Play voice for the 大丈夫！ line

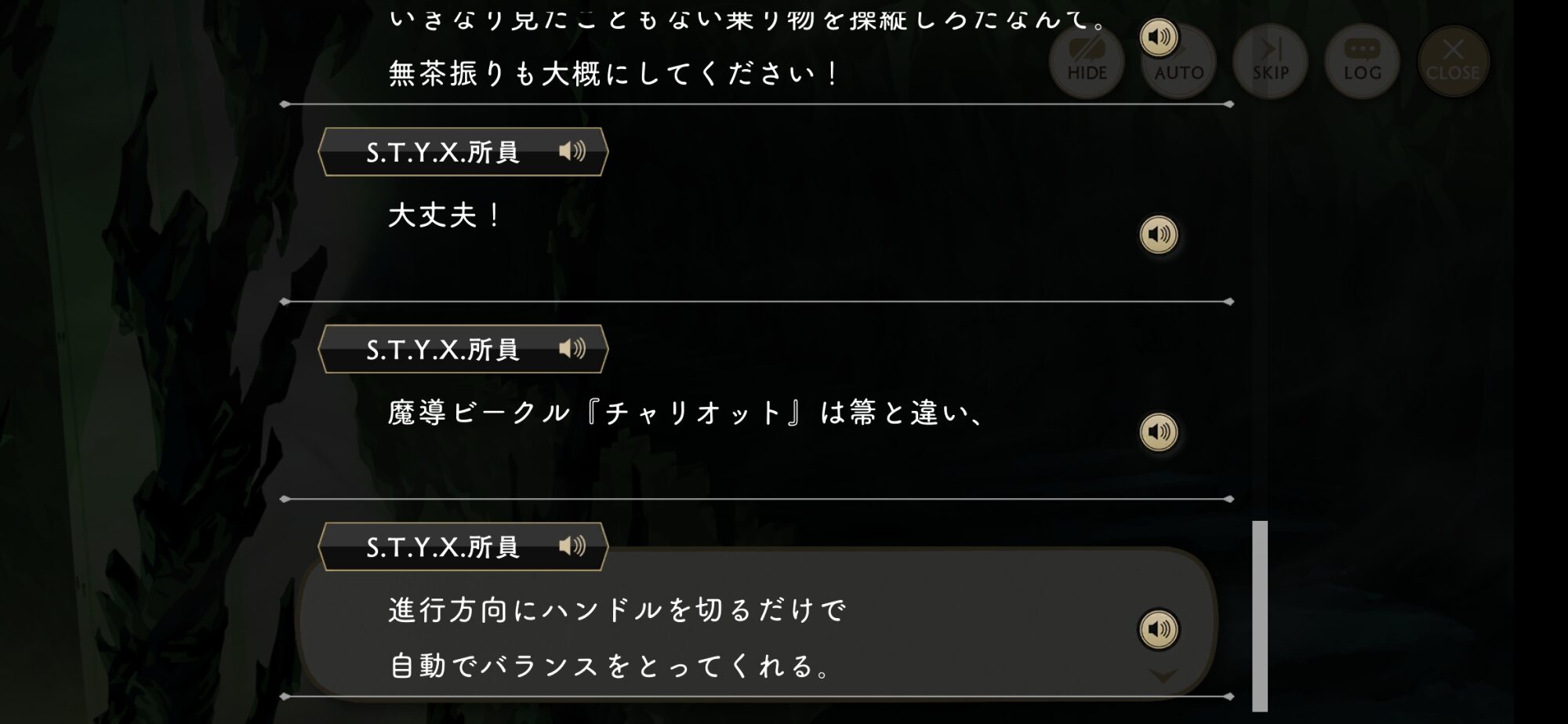(x=1158, y=235)
